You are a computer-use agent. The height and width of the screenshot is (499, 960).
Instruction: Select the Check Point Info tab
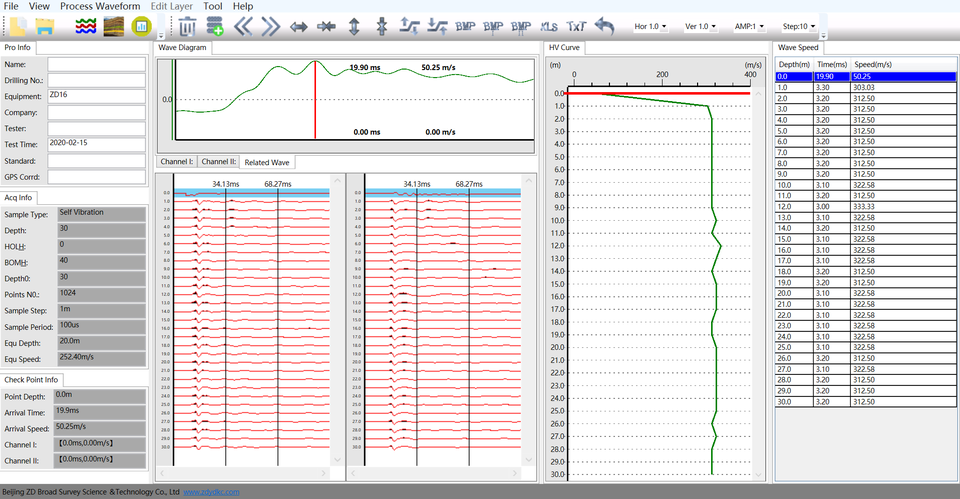point(32,380)
